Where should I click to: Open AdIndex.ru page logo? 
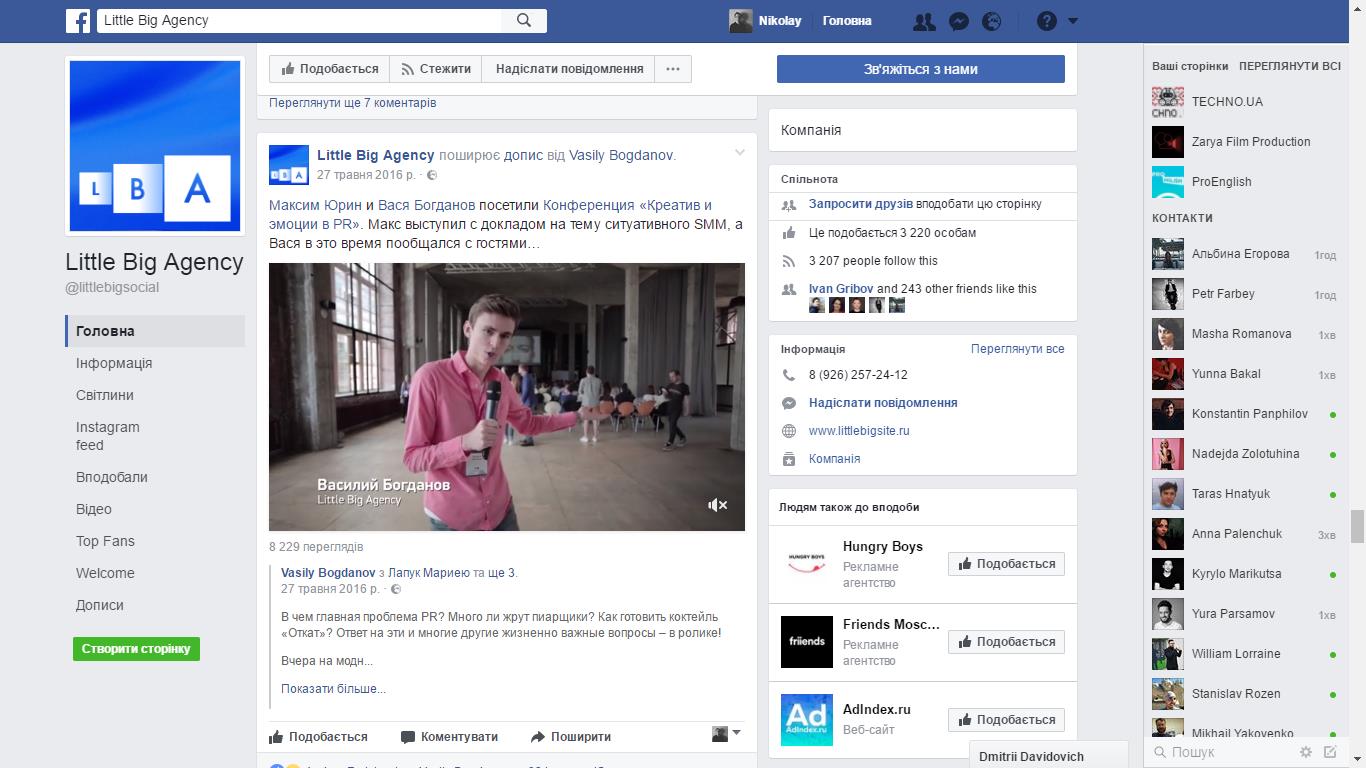click(807, 720)
